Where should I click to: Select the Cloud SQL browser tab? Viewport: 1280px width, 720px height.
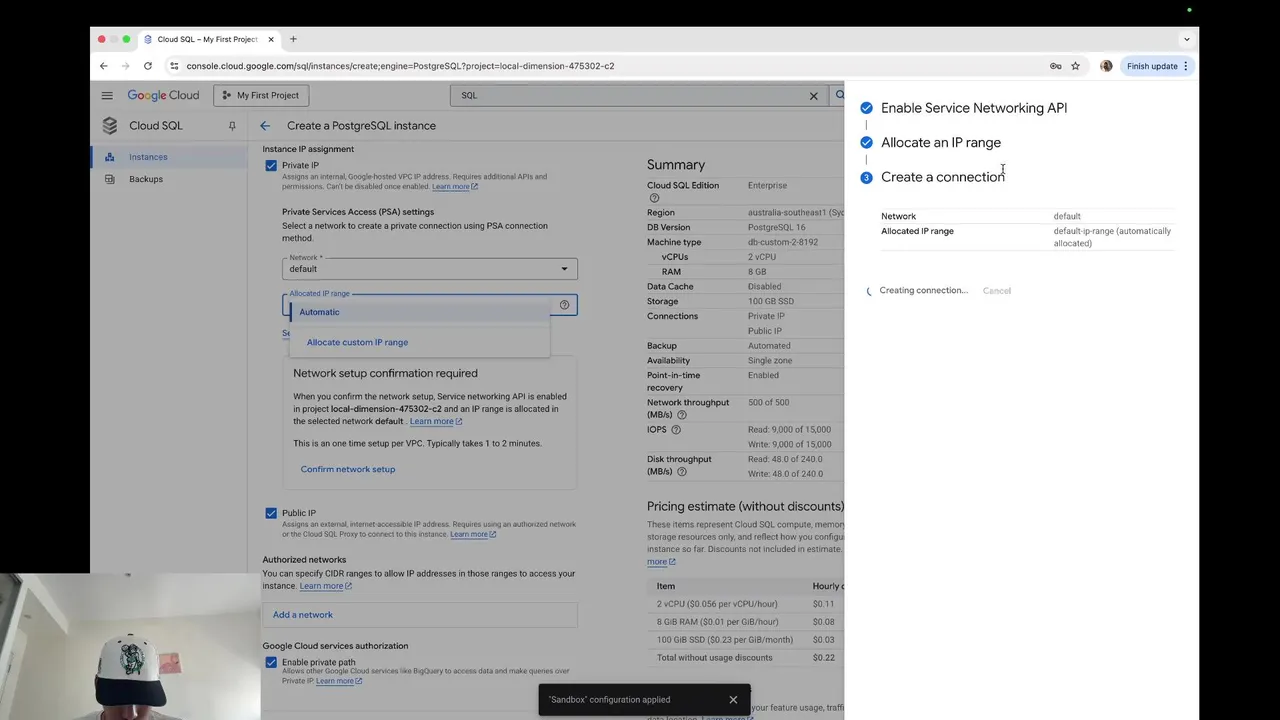point(208,39)
